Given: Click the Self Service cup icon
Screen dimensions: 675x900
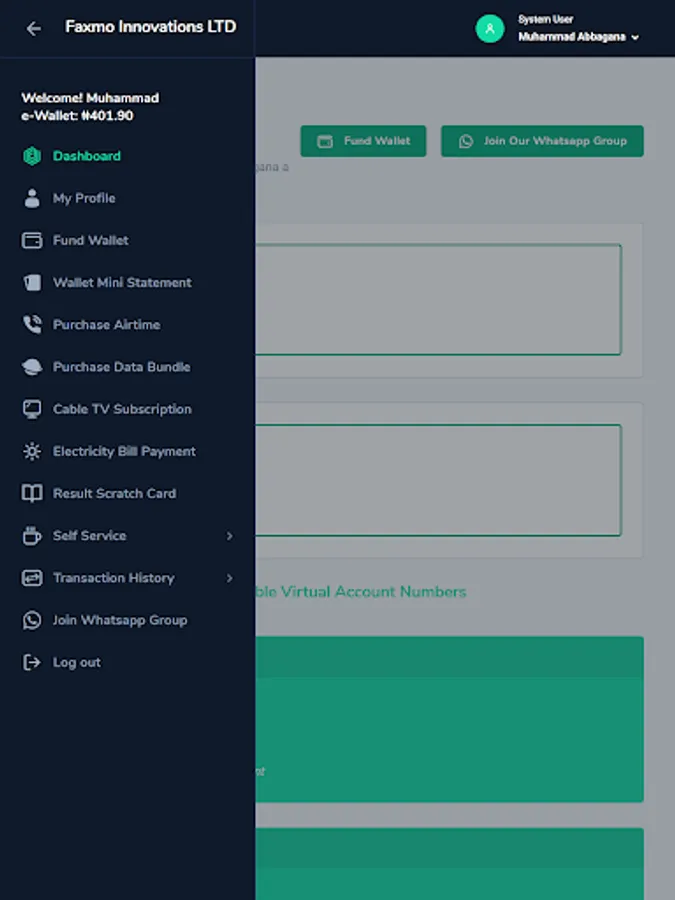Looking at the screenshot, I should click(x=32, y=536).
